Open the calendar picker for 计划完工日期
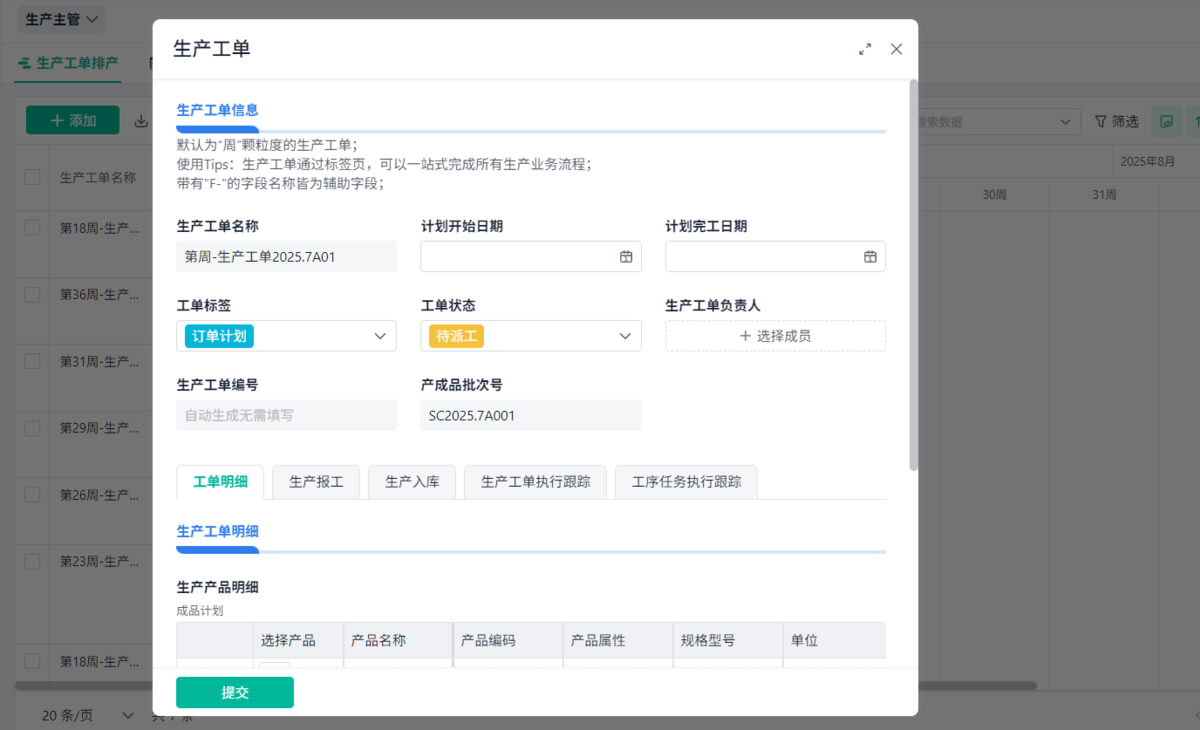1200x730 pixels. (x=870, y=257)
